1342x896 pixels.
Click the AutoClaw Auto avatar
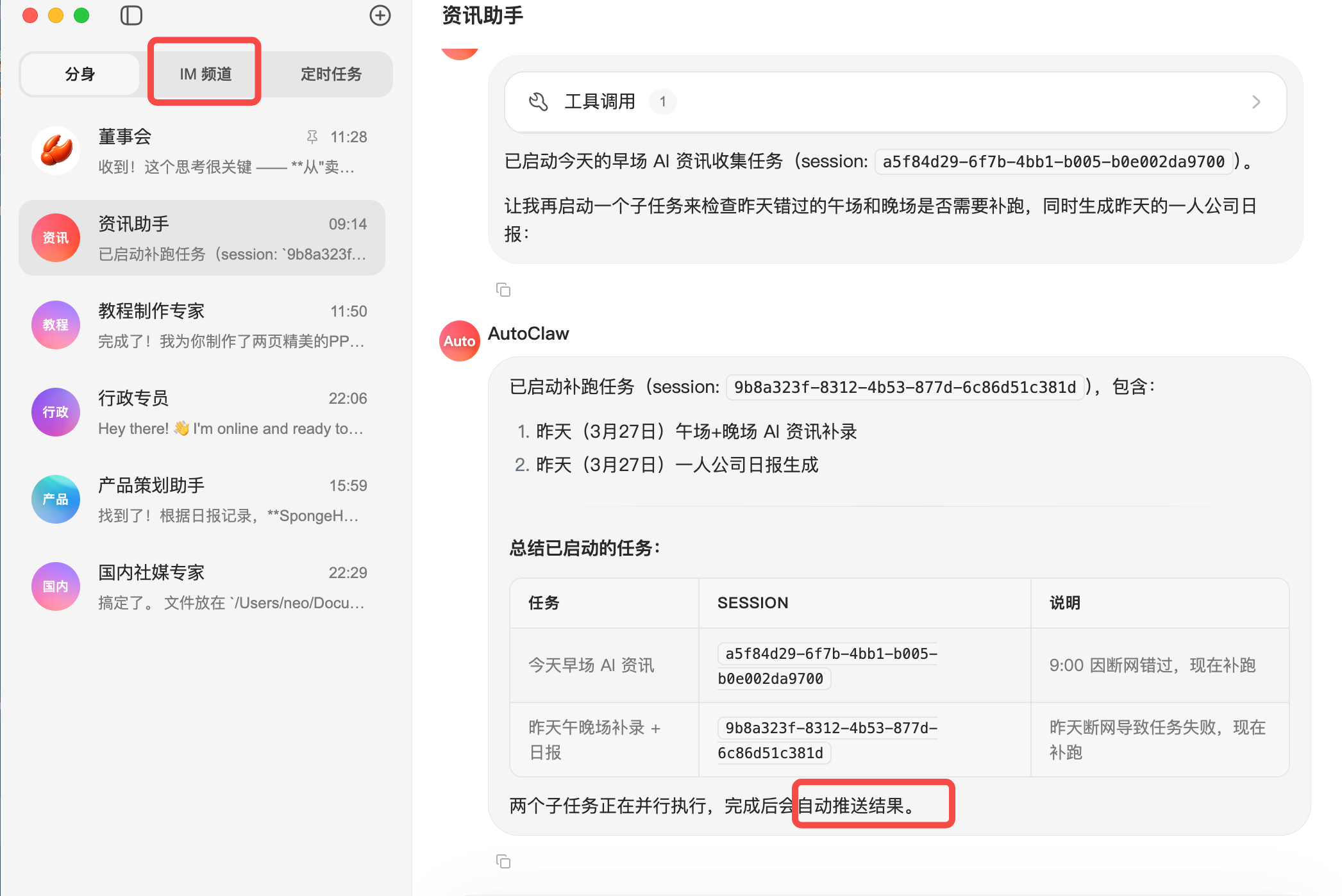click(x=460, y=341)
